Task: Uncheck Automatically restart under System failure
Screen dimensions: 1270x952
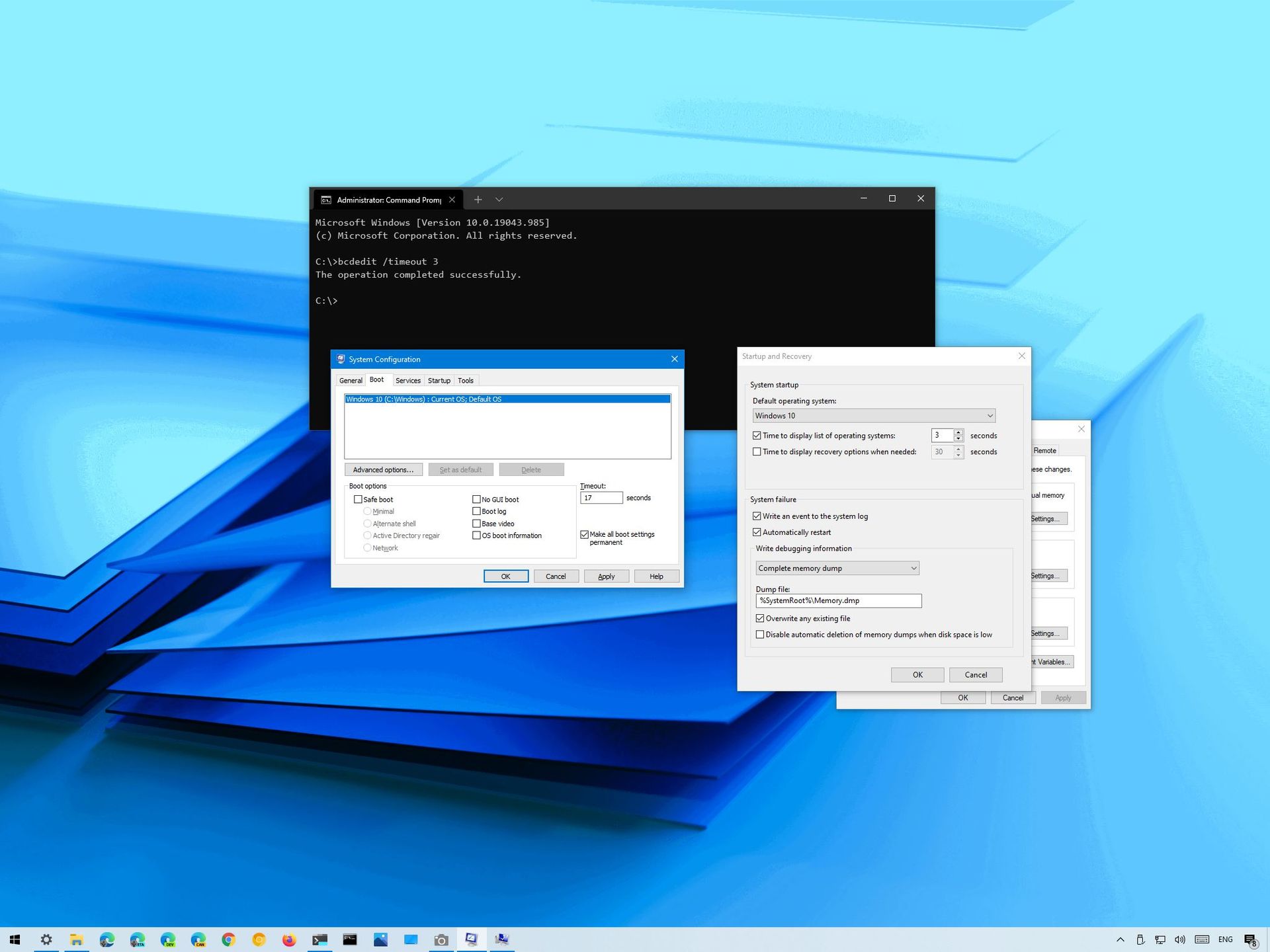Action: click(x=757, y=532)
